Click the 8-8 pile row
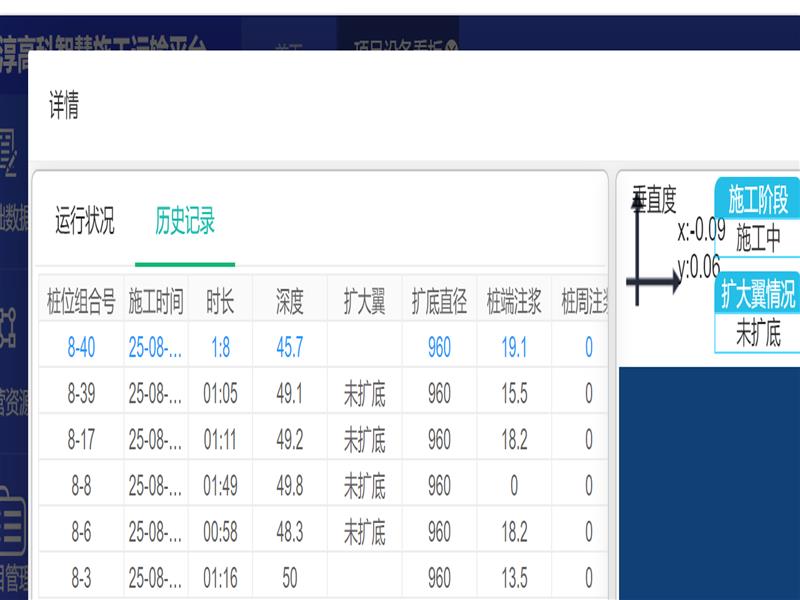800x600 pixels. pyautogui.click(x=81, y=486)
